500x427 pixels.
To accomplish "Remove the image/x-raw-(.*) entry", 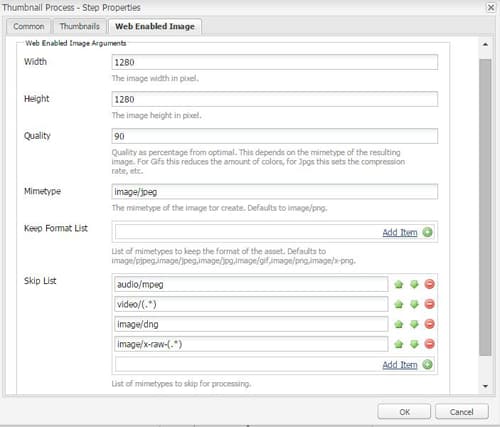I will pos(429,344).
